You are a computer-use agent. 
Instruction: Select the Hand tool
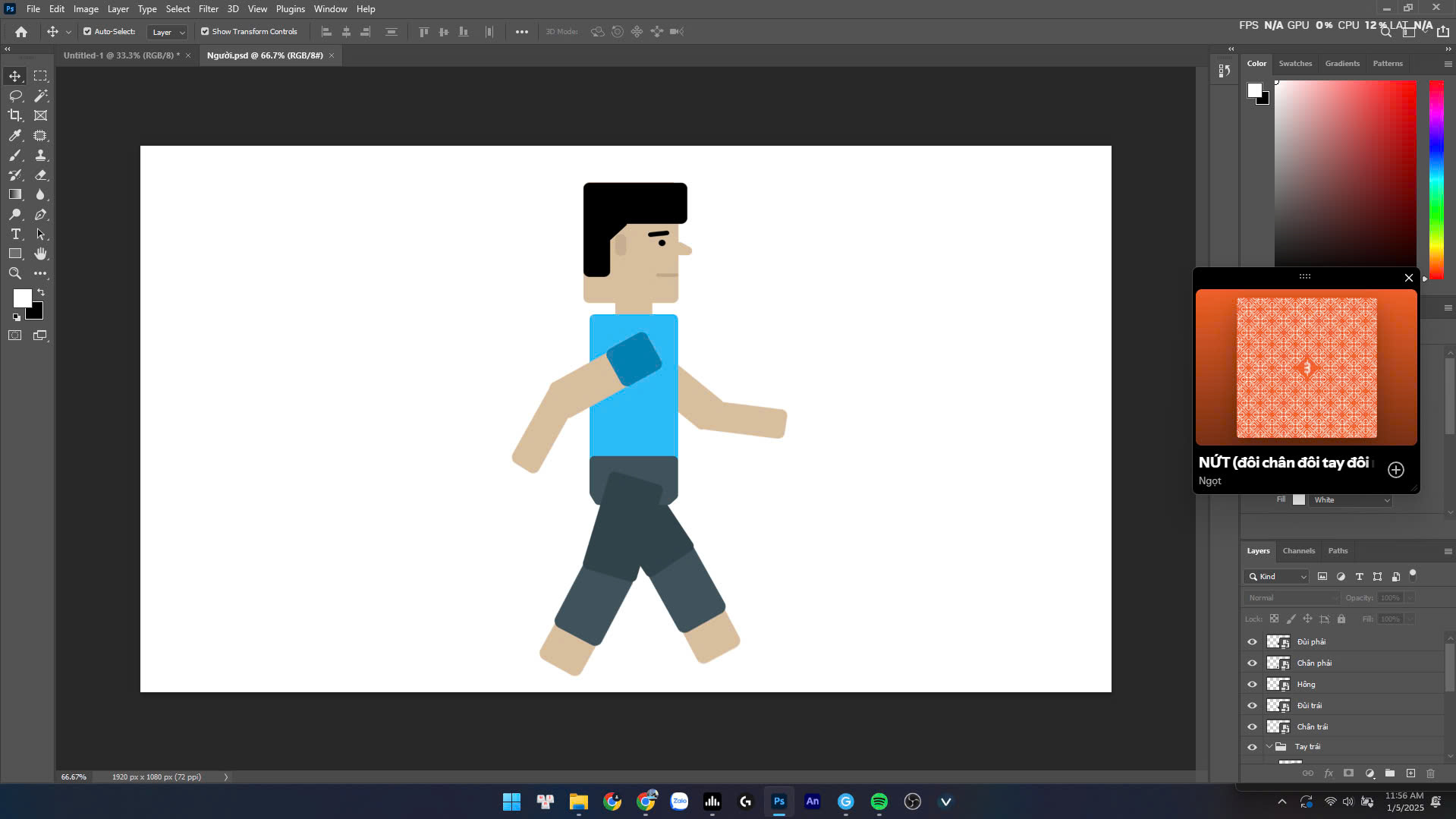(41, 254)
